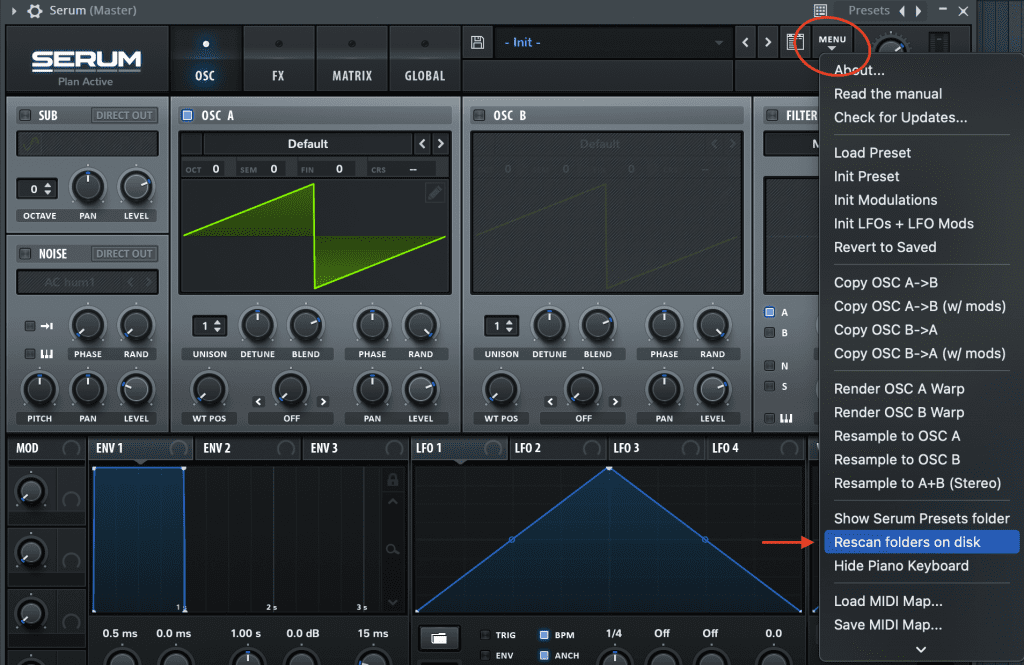The width and height of the screenshot is (1024, 665).
Task: Choose next warp mode for OSC A
Action: coord(323,402)
